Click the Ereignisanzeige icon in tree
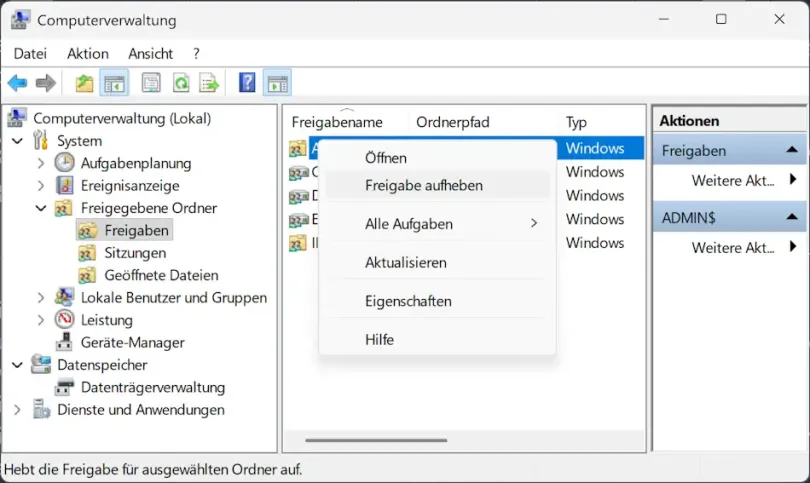The width and height of the screenshot is (810, 483). [65, 185]
